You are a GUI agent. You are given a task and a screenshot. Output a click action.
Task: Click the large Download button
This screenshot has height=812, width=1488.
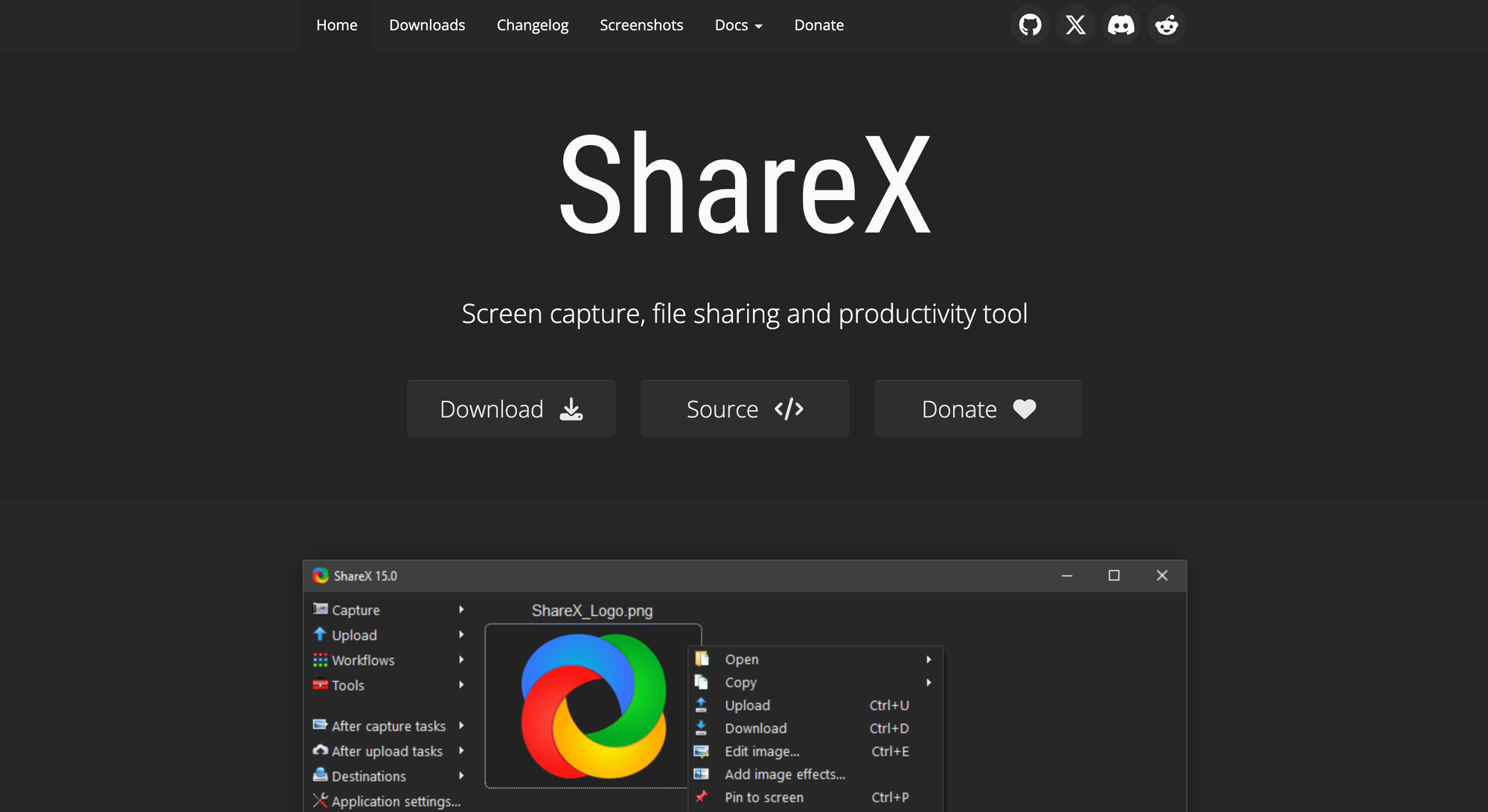tap(511, 409)
